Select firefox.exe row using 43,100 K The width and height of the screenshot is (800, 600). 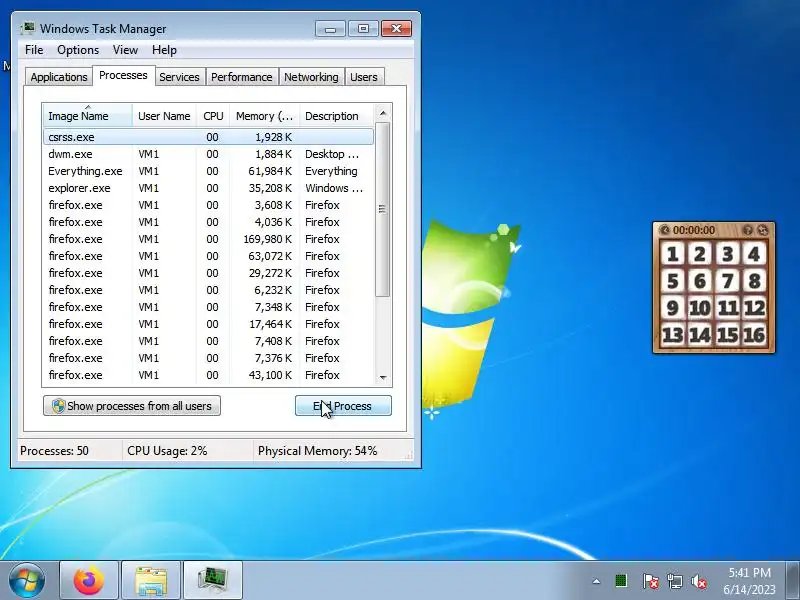[209, 375]
